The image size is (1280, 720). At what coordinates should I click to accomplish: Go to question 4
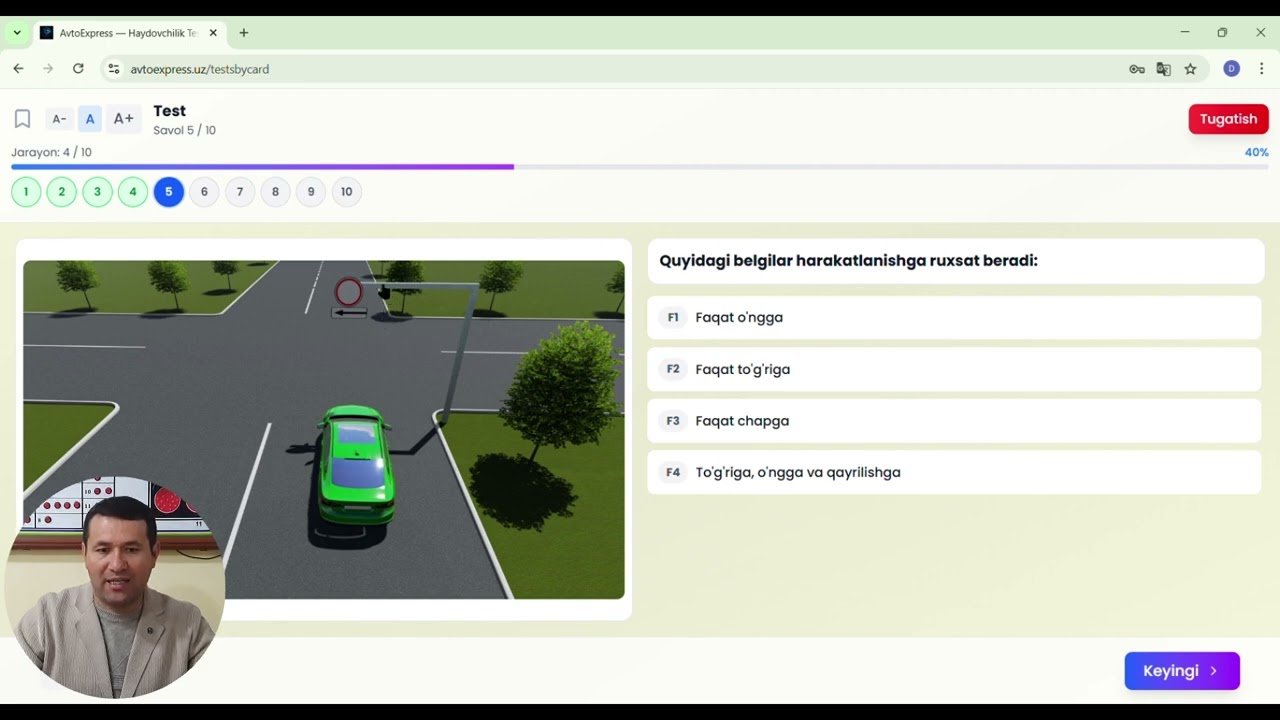[133, 192]
